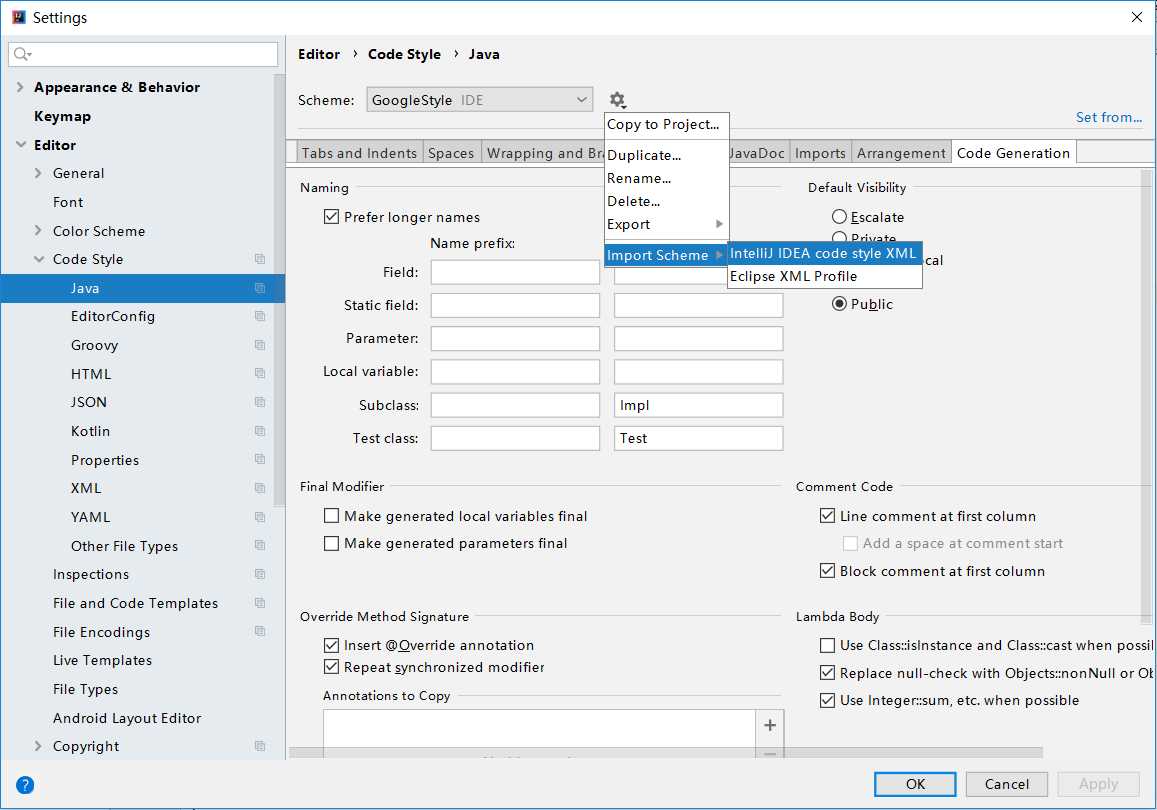Click the IntelliJ icon in the title bar

click(x=18, y=17)
